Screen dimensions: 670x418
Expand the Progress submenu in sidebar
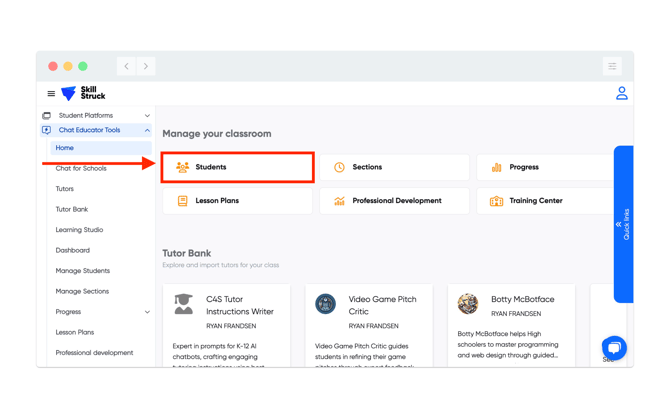pos(147,312)
